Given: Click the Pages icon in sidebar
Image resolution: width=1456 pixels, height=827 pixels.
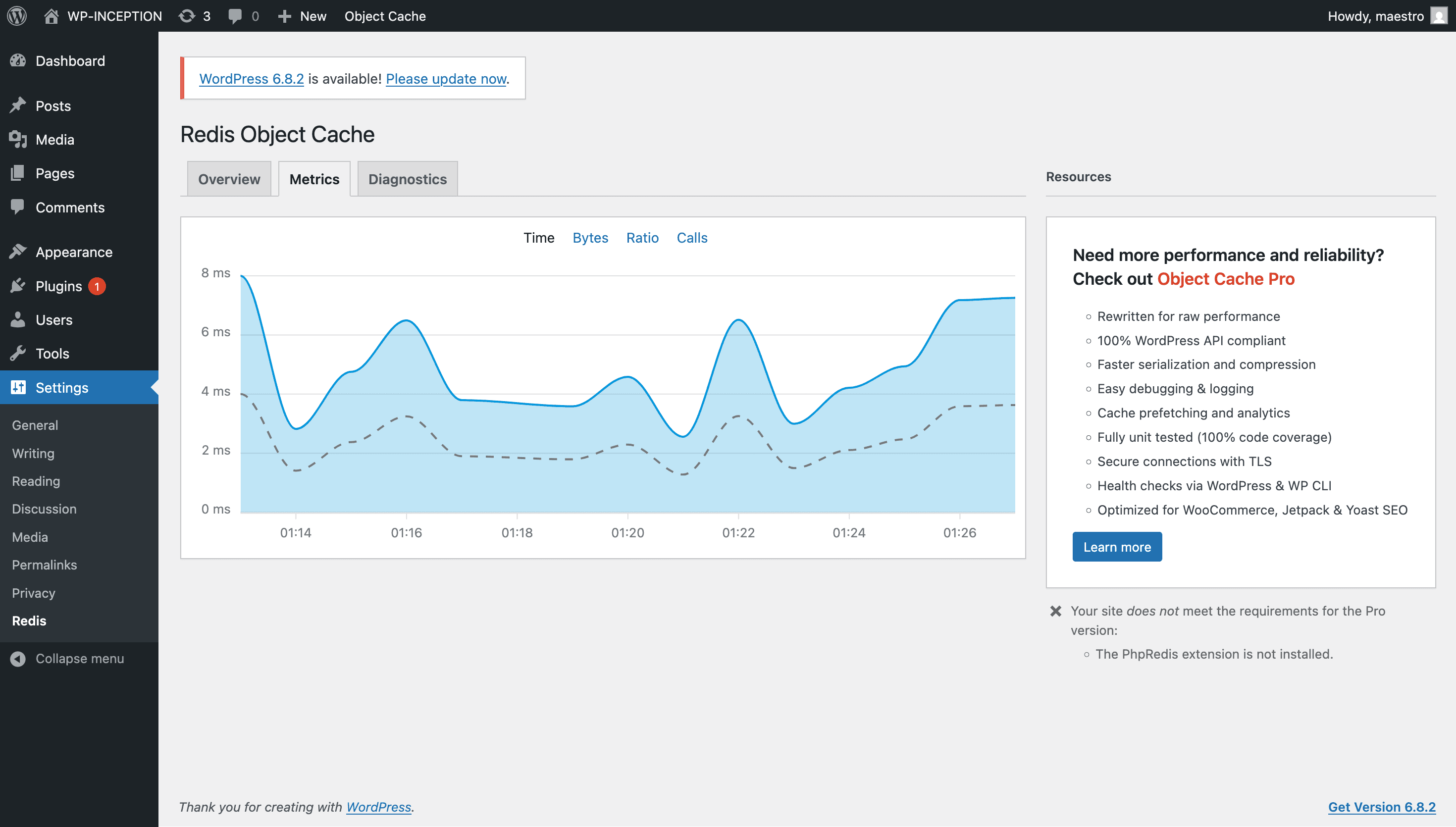Looking at the screenshot, I should point(18,173).
